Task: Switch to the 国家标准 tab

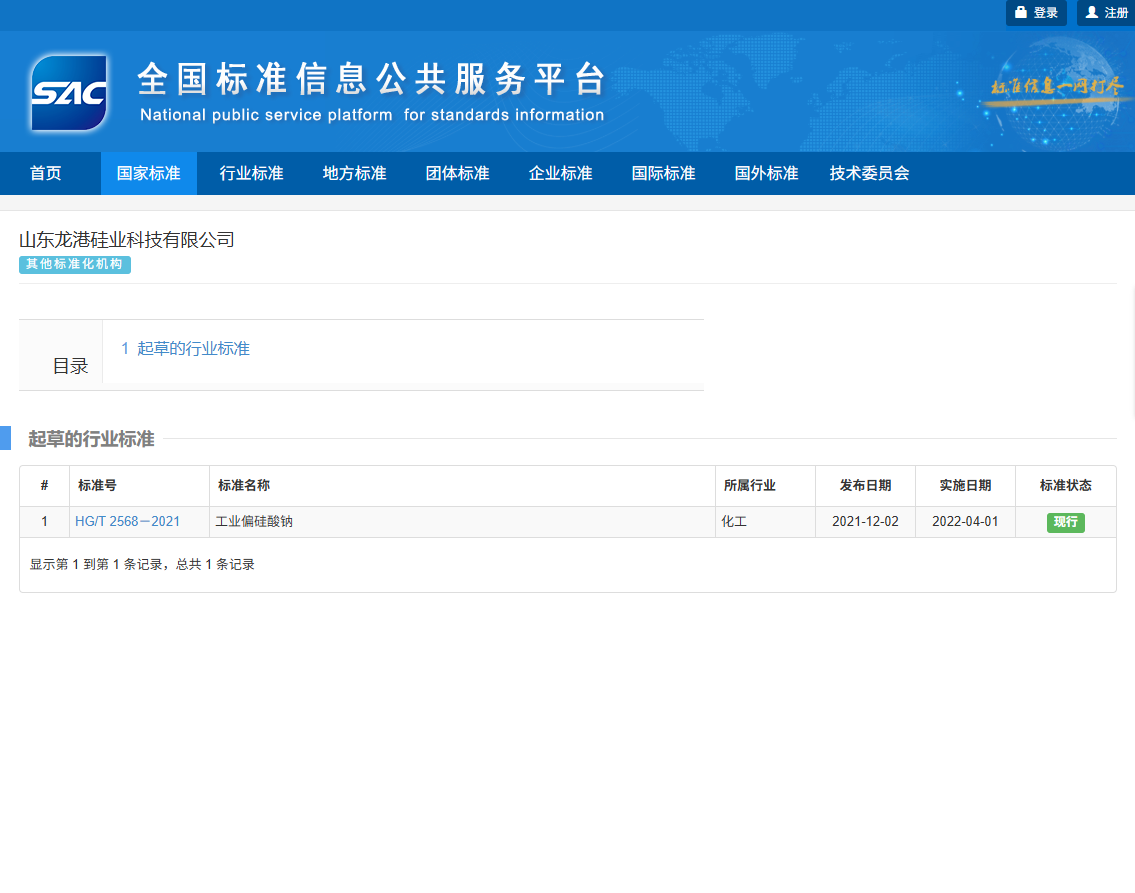Action: click(x=148, y=173)
